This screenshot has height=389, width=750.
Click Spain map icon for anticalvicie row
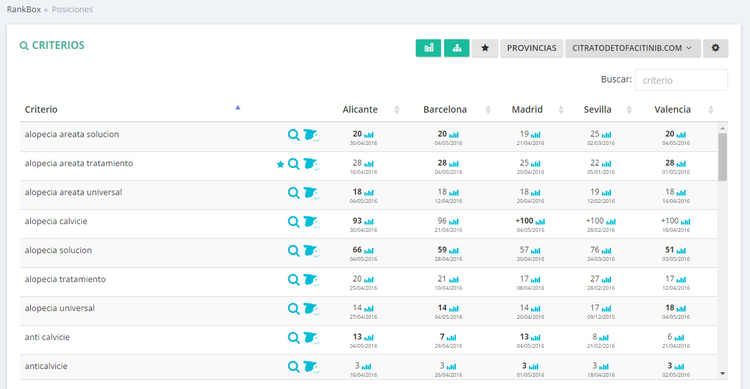pos(311,367)
